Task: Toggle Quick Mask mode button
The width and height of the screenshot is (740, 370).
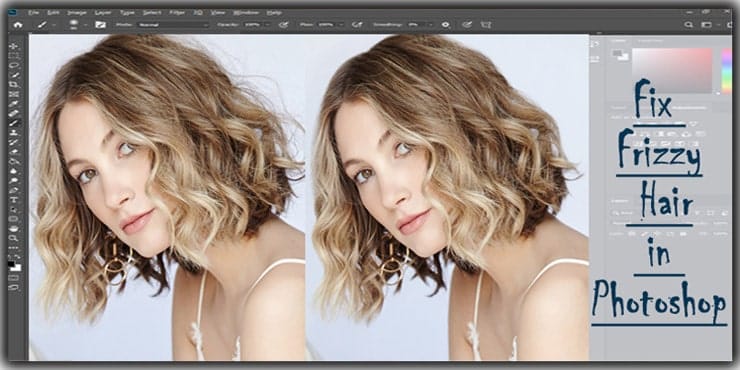Action: tap(13, 277)
